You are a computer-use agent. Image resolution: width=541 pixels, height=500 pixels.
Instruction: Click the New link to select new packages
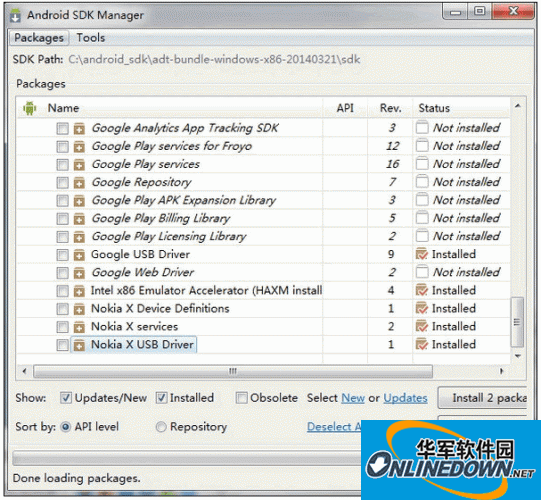tap(353, 398)
